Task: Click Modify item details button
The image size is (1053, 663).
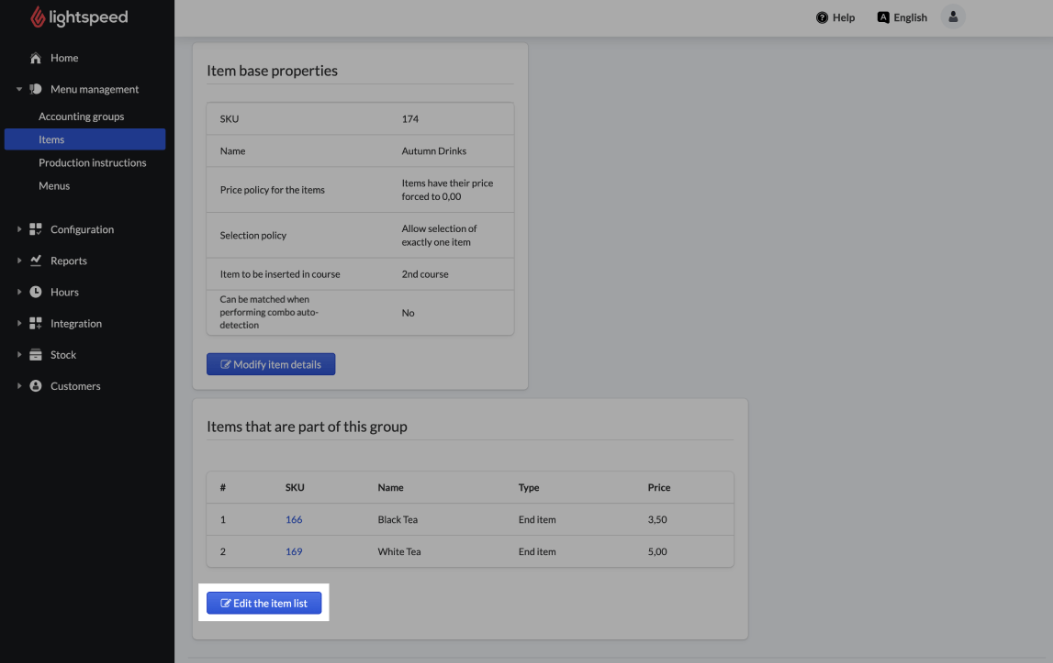Action: click(271, 365)
